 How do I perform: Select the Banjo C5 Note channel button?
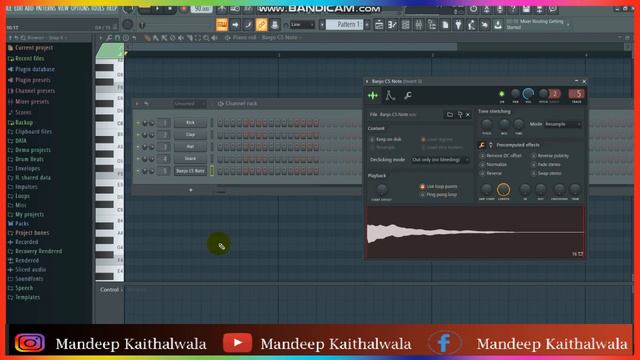pyautogui.click(x=190, y=171)
